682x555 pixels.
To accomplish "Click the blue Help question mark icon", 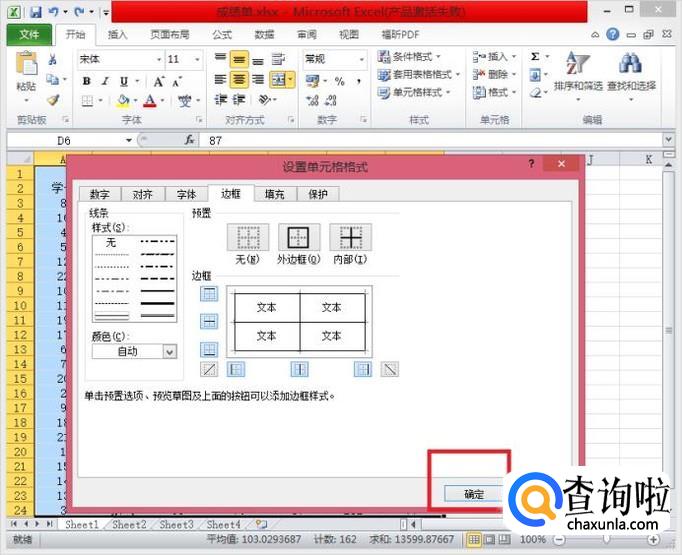I will [x=613, y=34].
